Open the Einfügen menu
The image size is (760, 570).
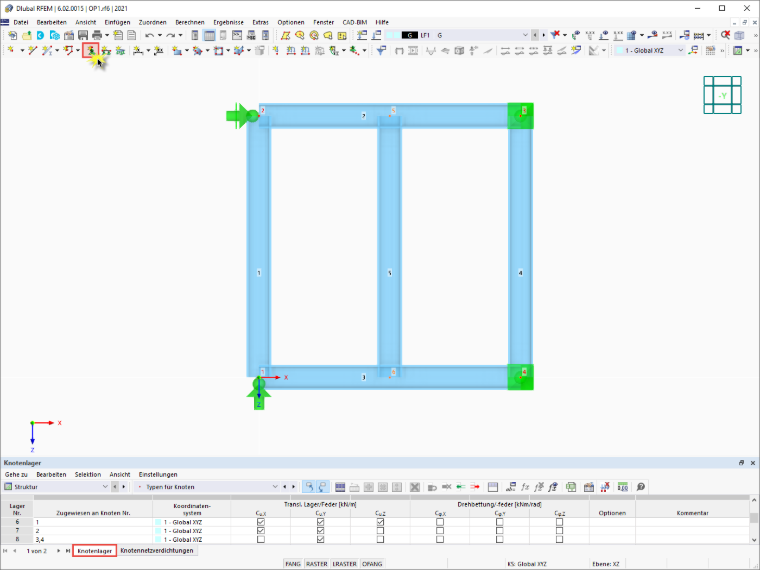pyautogui.click(x=117, y=22)
